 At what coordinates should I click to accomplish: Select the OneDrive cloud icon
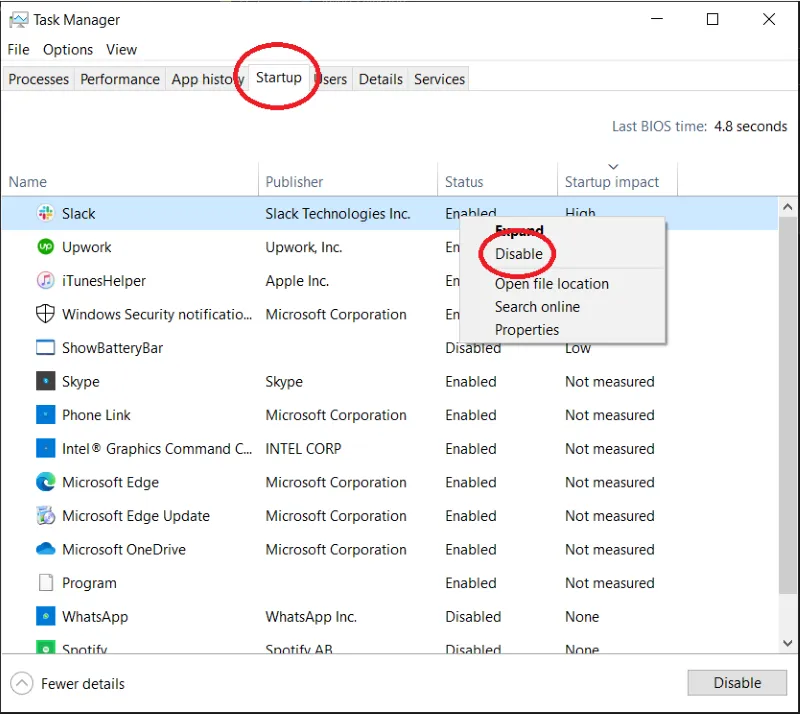coord(45,549)
